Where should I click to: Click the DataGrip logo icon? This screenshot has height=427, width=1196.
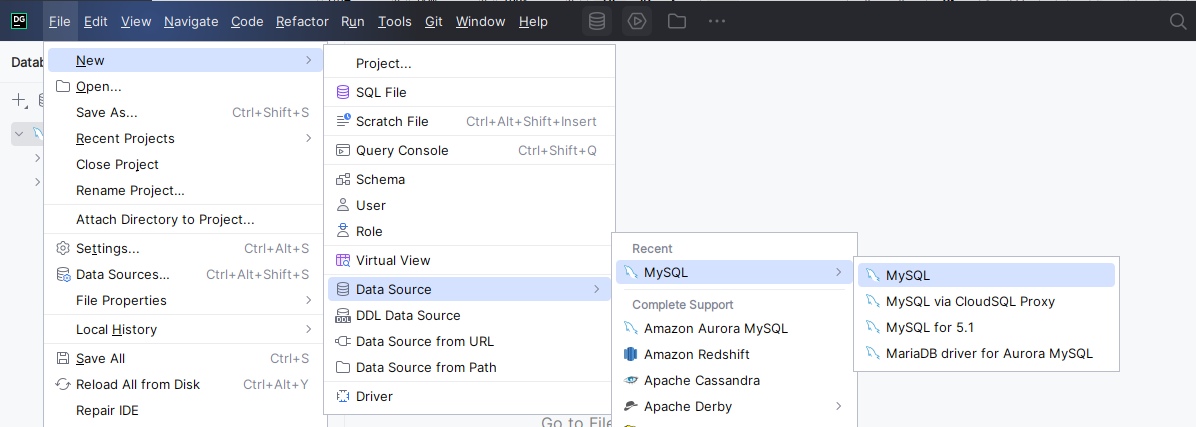(x=19, y=21)
